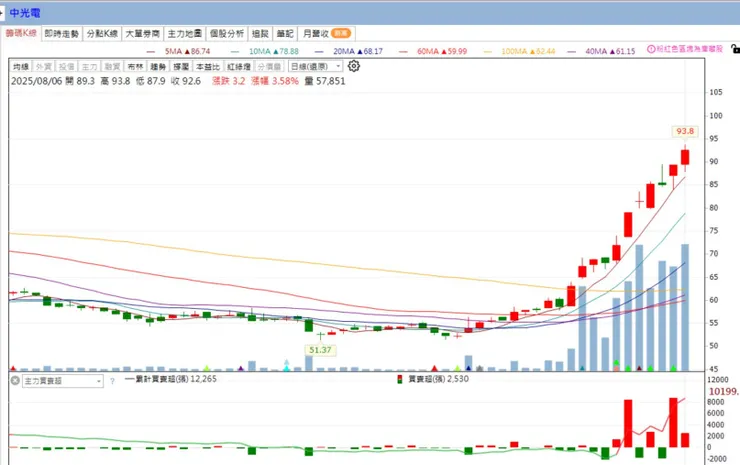This screenshot has height=465, width=740.
Task: Click the 40MA 61.15 legend text
Action: pyautogui.click(x=610, y=51)
